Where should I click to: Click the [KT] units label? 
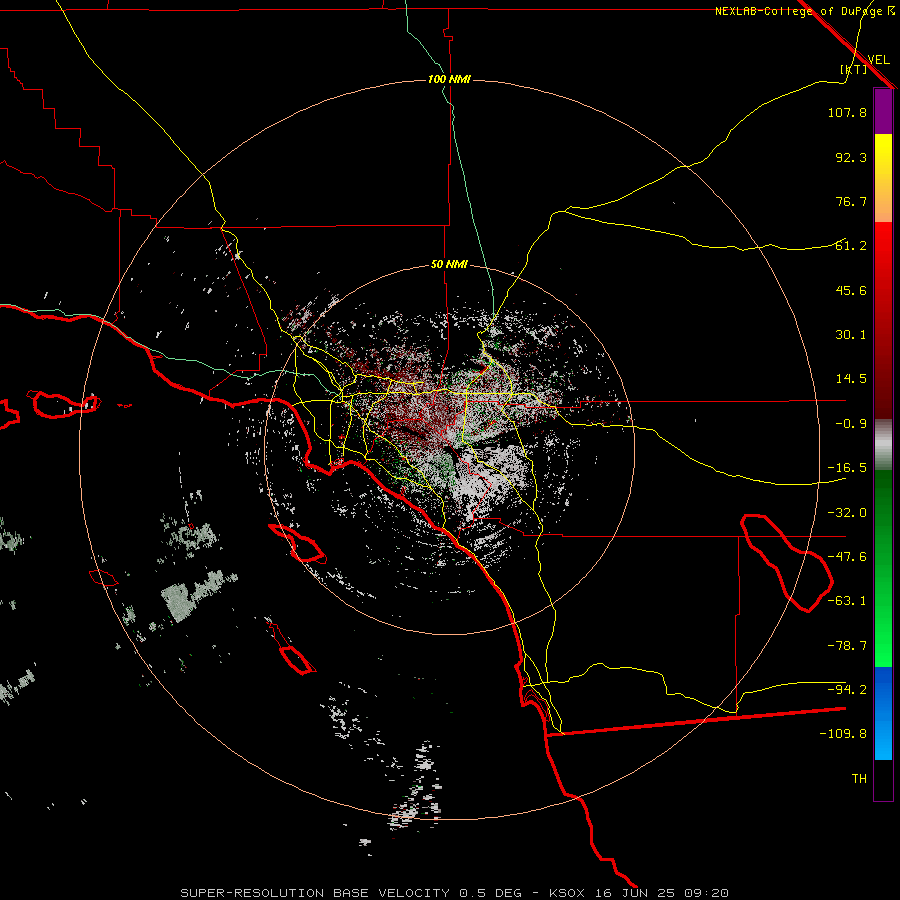pyautogui.click(x=853, y=69)
